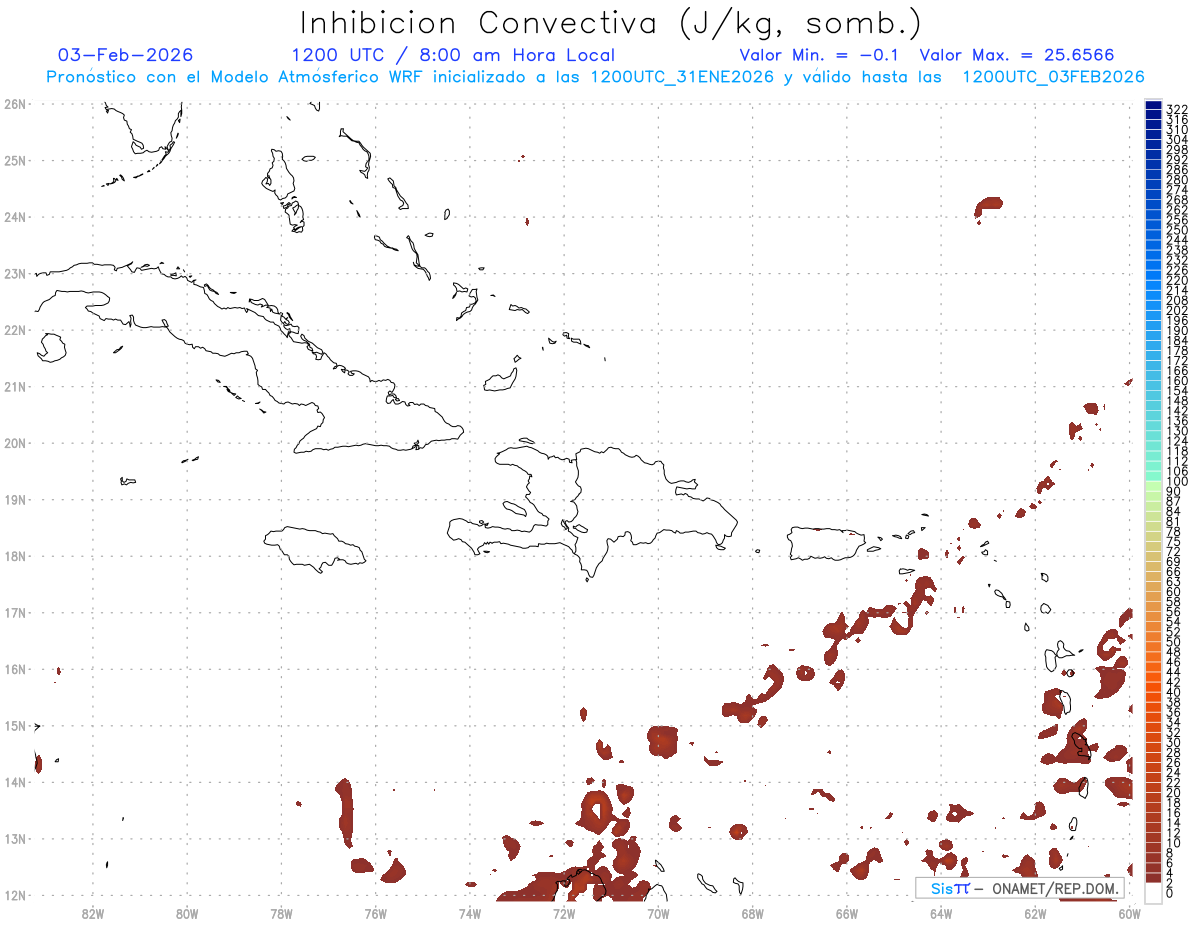Click the "74W" longitude label
Viewport: 1200px width, 927px height.
pyautogui.click(x=470, y=912)
